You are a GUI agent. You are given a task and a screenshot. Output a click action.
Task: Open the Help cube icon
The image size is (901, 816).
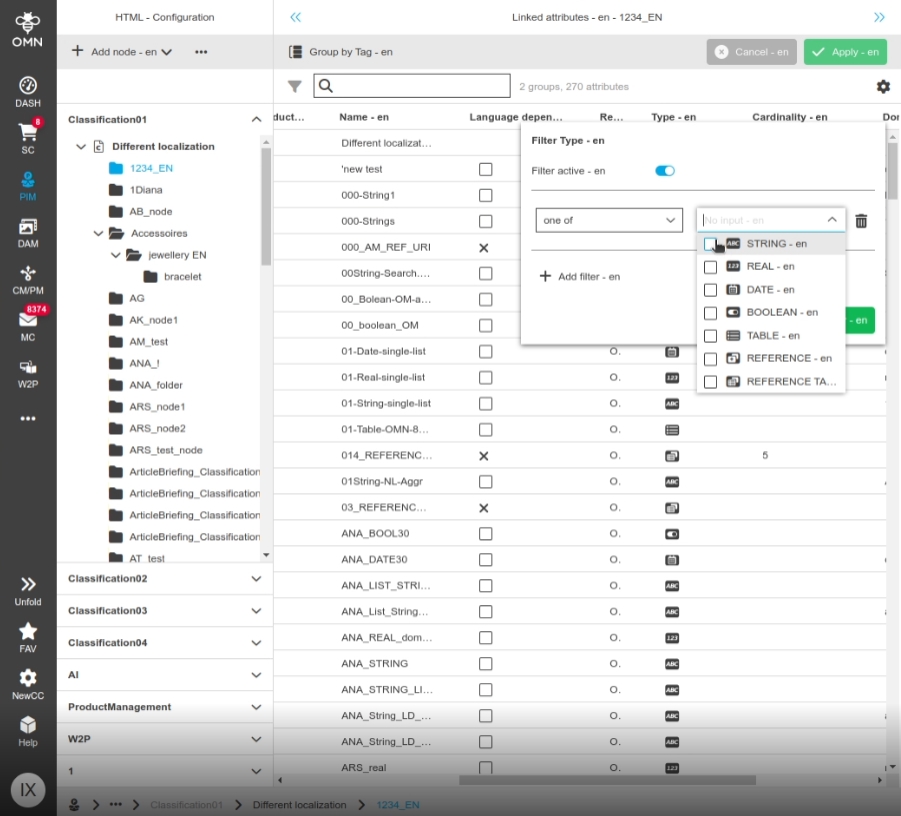28,731
